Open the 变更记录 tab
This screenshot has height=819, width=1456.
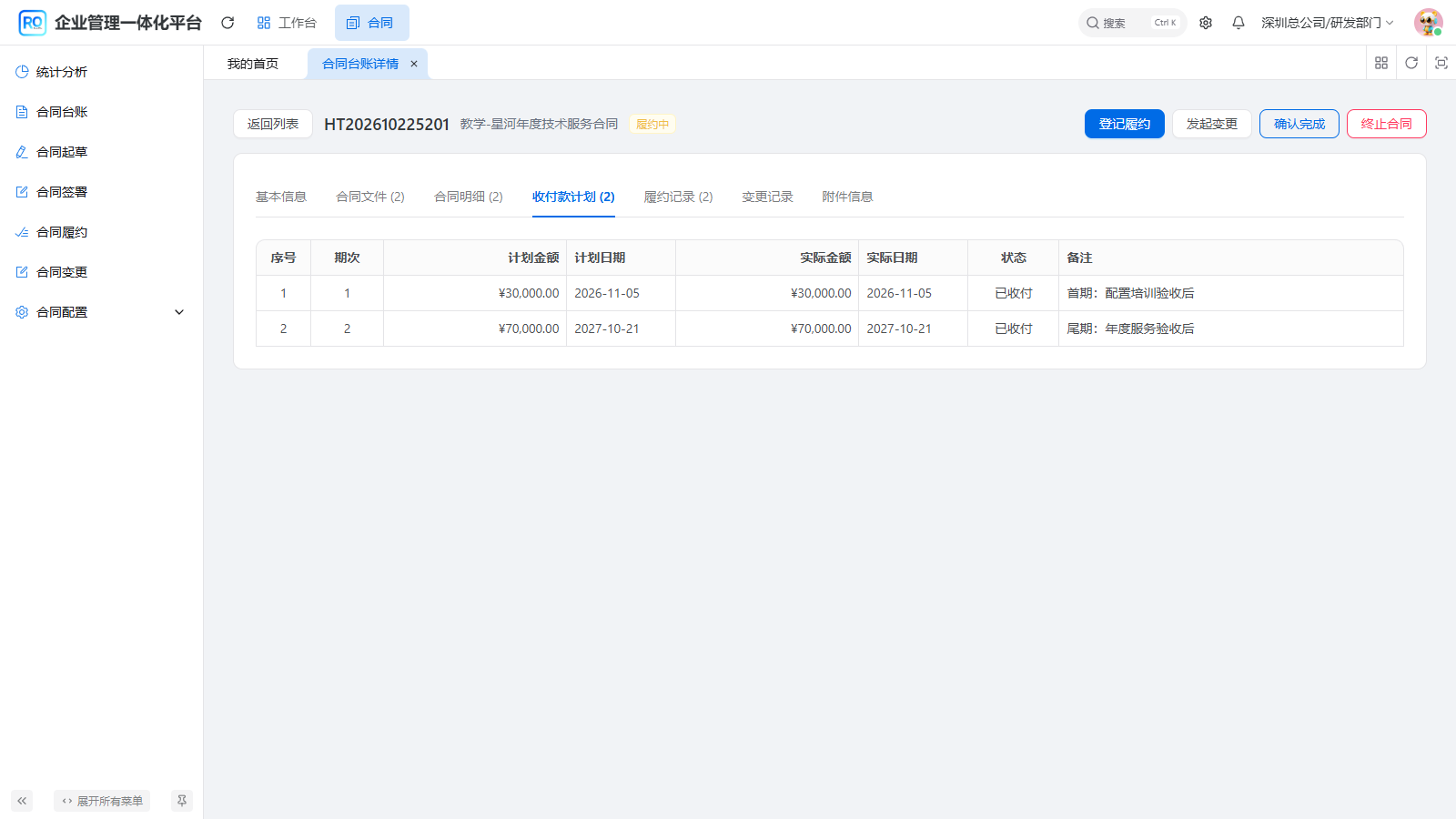coord(767,197)
